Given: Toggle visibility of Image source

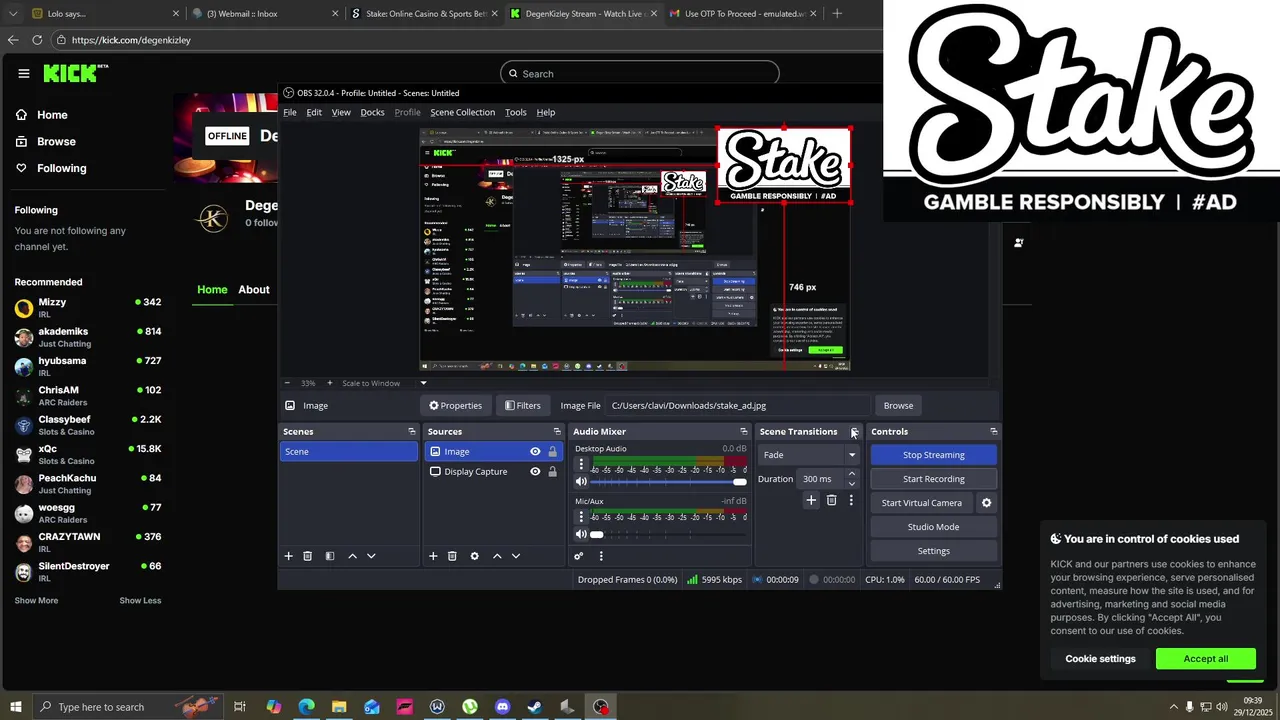Looking at the screenshot, I should tap(535, 452).
